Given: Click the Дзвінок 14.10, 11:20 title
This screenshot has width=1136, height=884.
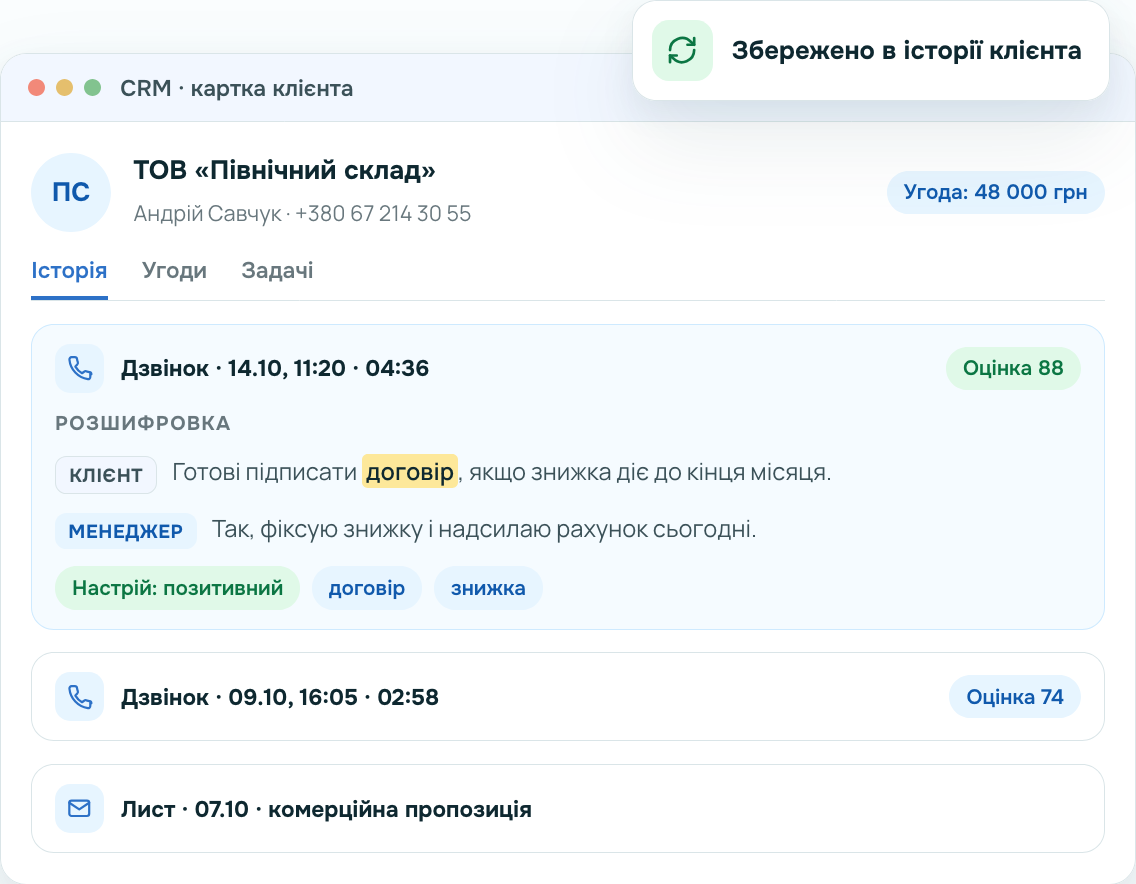Looking at the screenshot, I should (275, 368).
